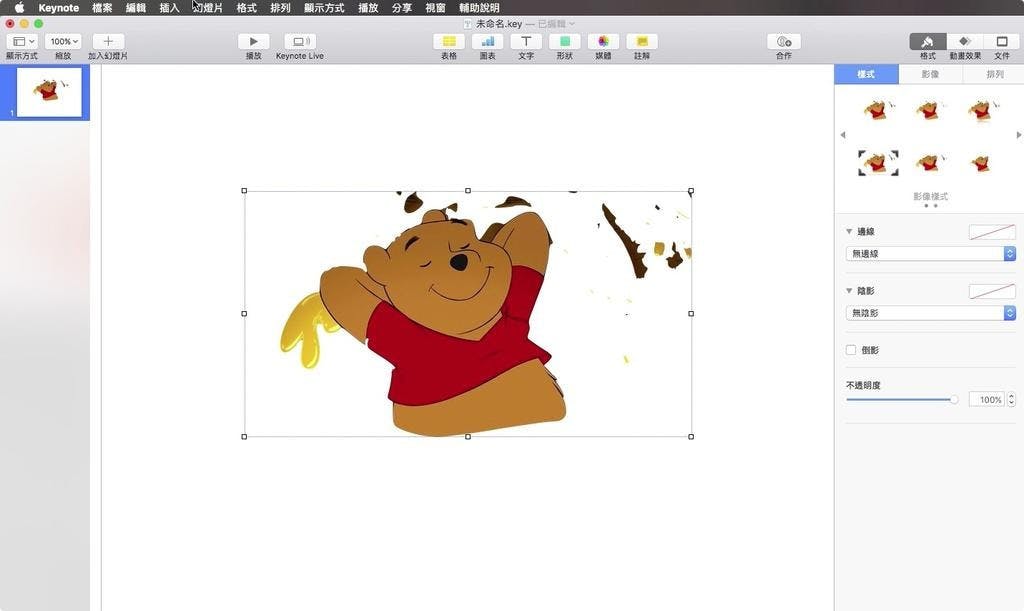Click the 邊線 preview swatch
1024x611 pixels.
click(x=992, y=232)
